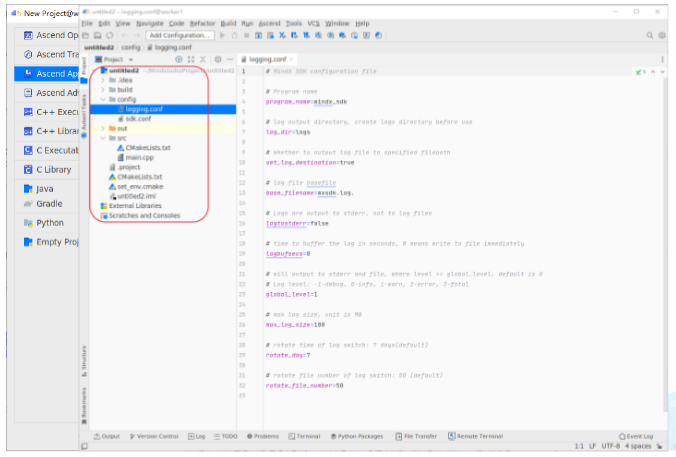This screenshot has height=457, width=676.
Task: Click tool windows quick-access icon at bottom-left
Action: coord(84,446)
